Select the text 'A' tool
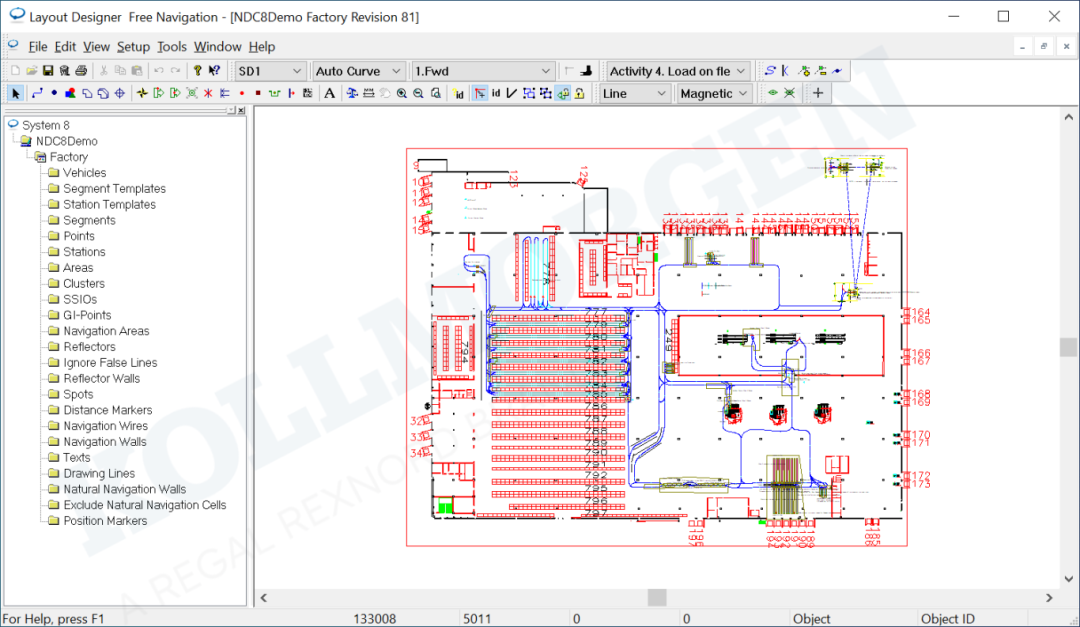The image size is (1080, 627). coord(329,94)
